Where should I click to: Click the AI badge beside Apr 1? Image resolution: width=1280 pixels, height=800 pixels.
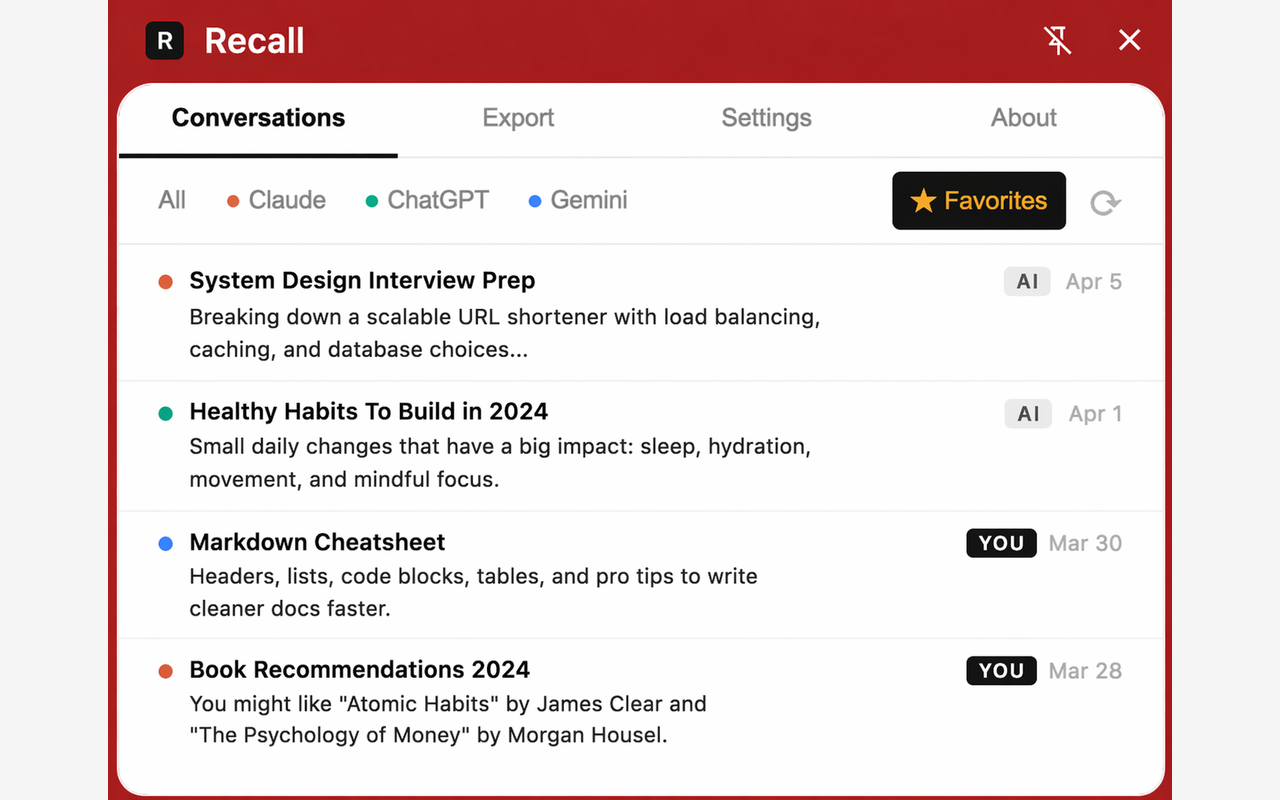coord(1028,414)
